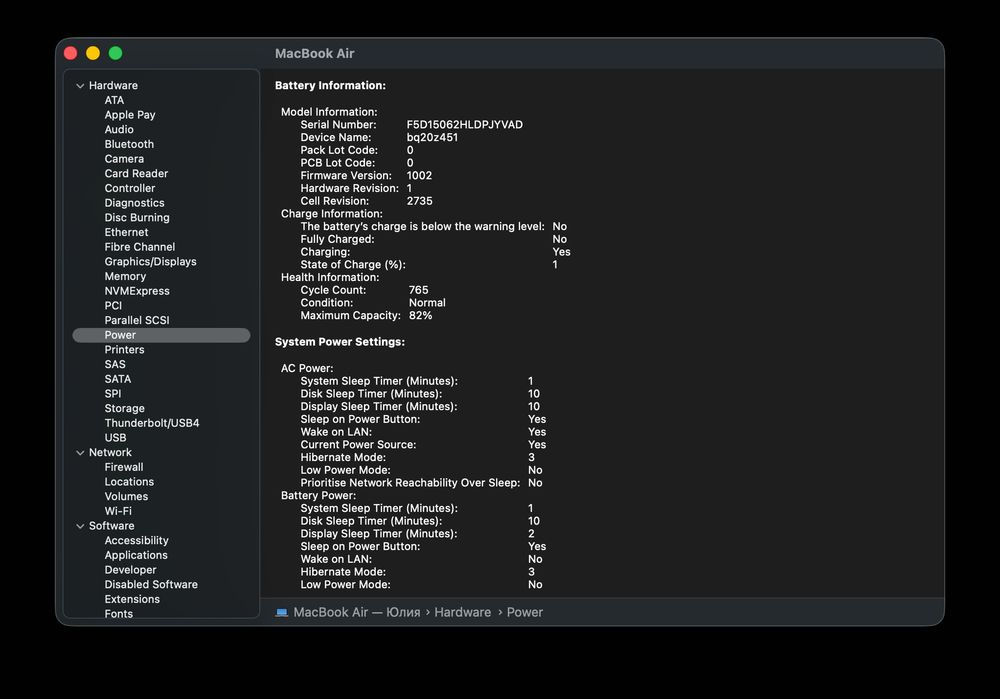Select Printers in the sidebar
This screenshot has width=1000, height=699.
click(124, 350)
